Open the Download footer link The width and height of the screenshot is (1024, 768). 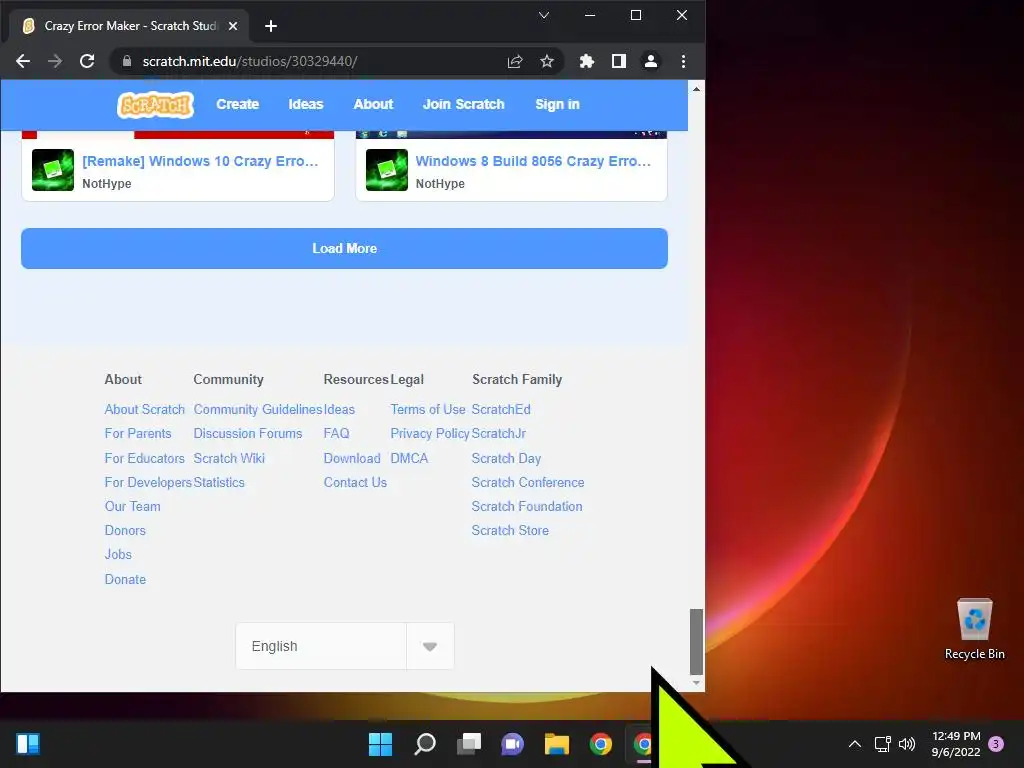[x=352, y=458]
